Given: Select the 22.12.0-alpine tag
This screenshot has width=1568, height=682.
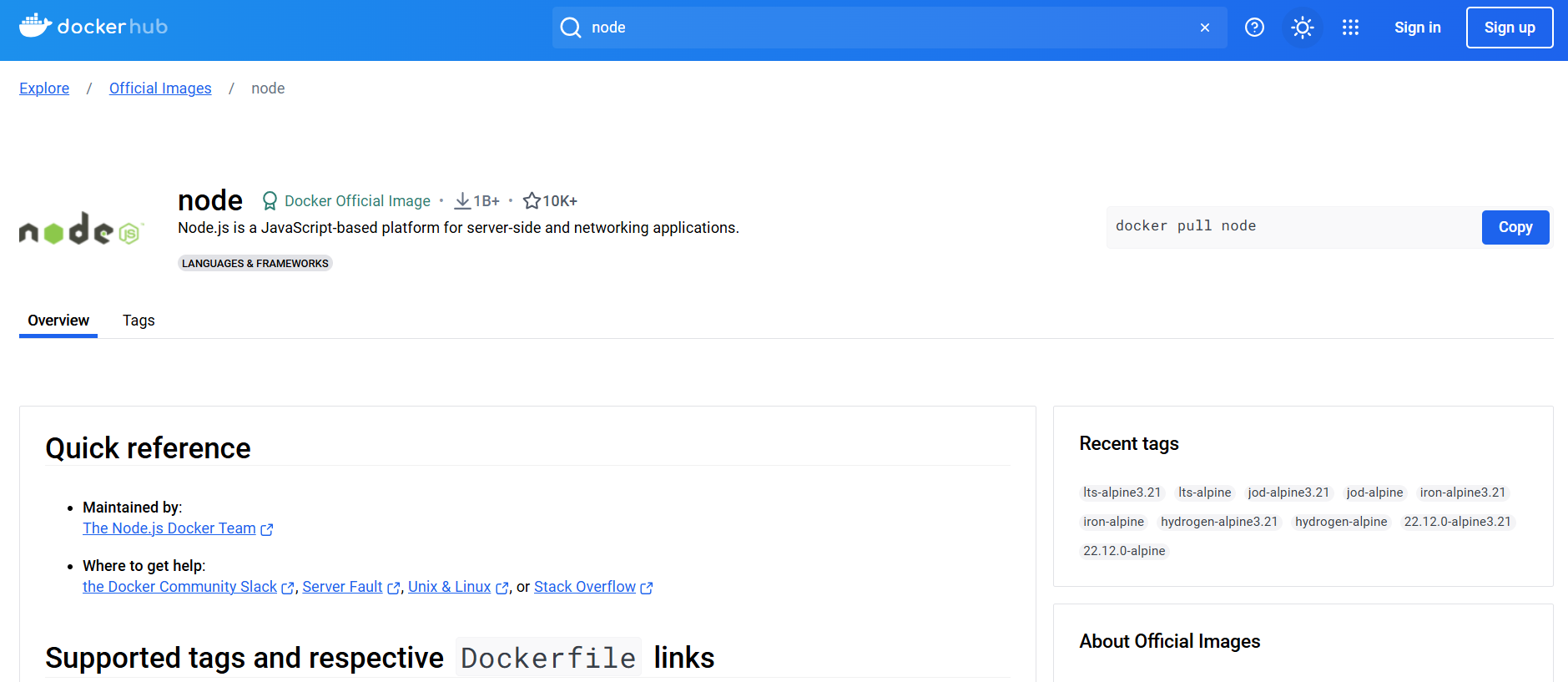Looking at the screenshot, I should click(1124, 551).
